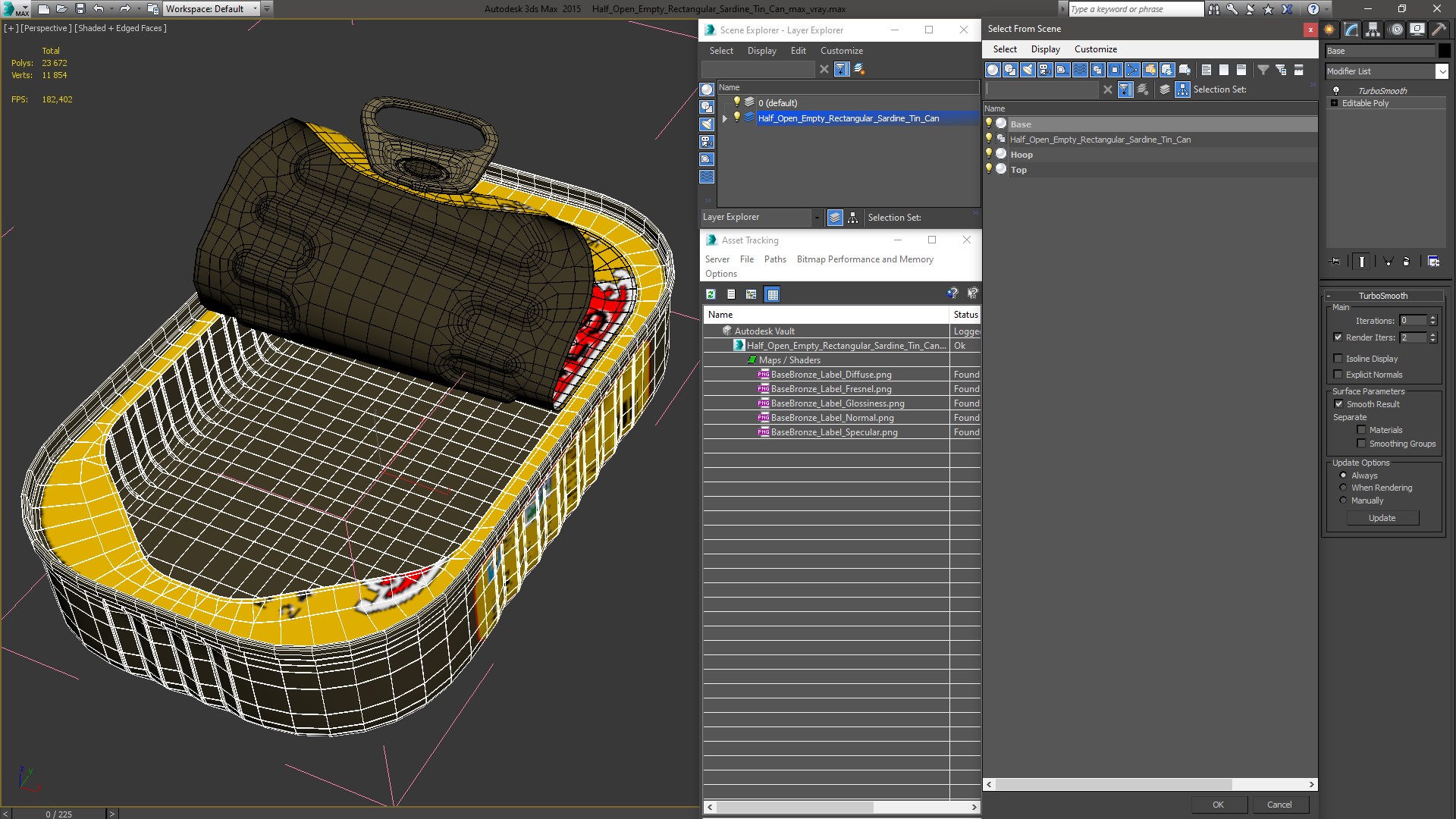Click the Cancel button
The width and height of the screenshot is (1456, 819).
[1279, 805]
